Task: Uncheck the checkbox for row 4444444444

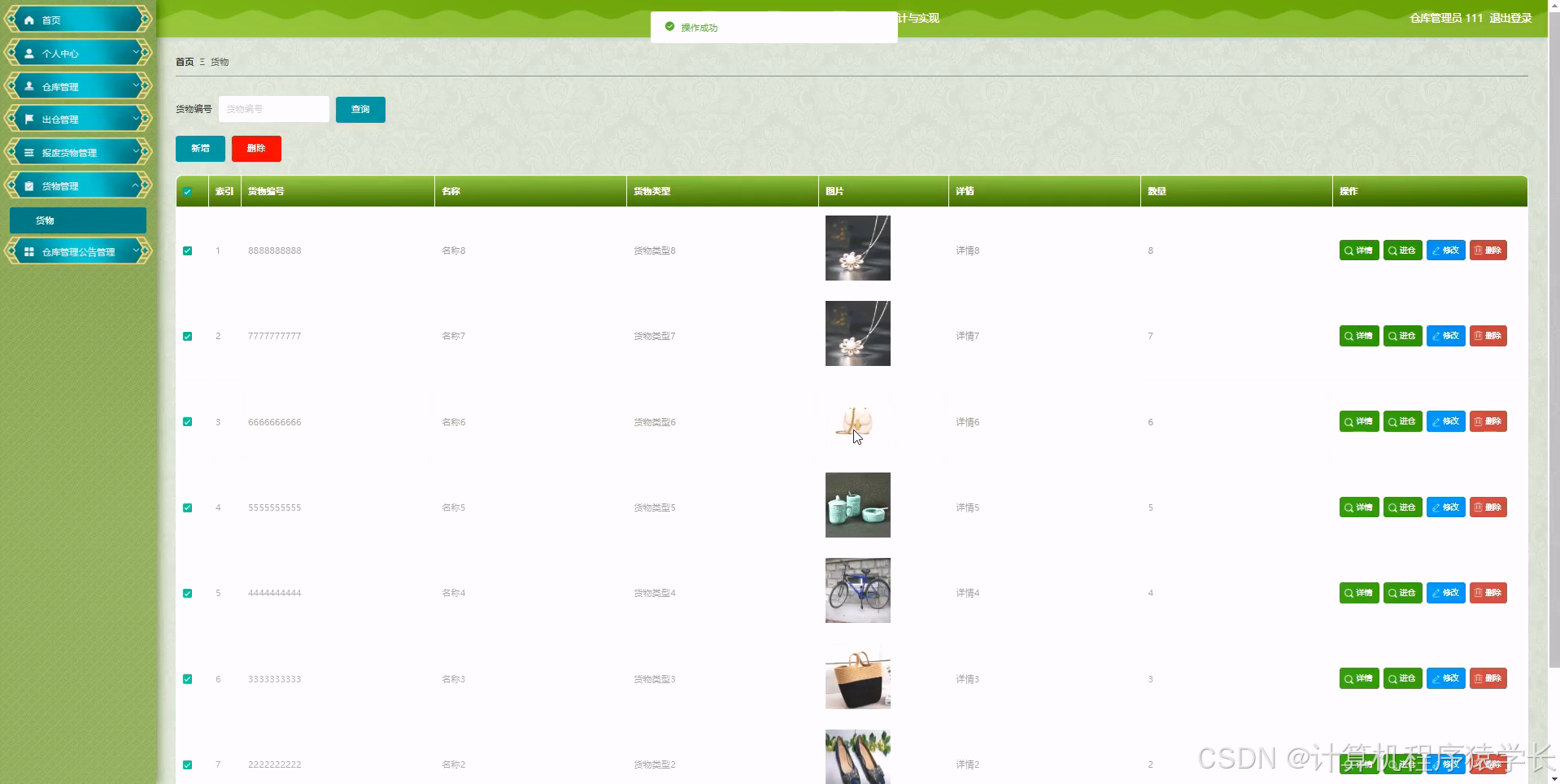Action: [188, 593]
